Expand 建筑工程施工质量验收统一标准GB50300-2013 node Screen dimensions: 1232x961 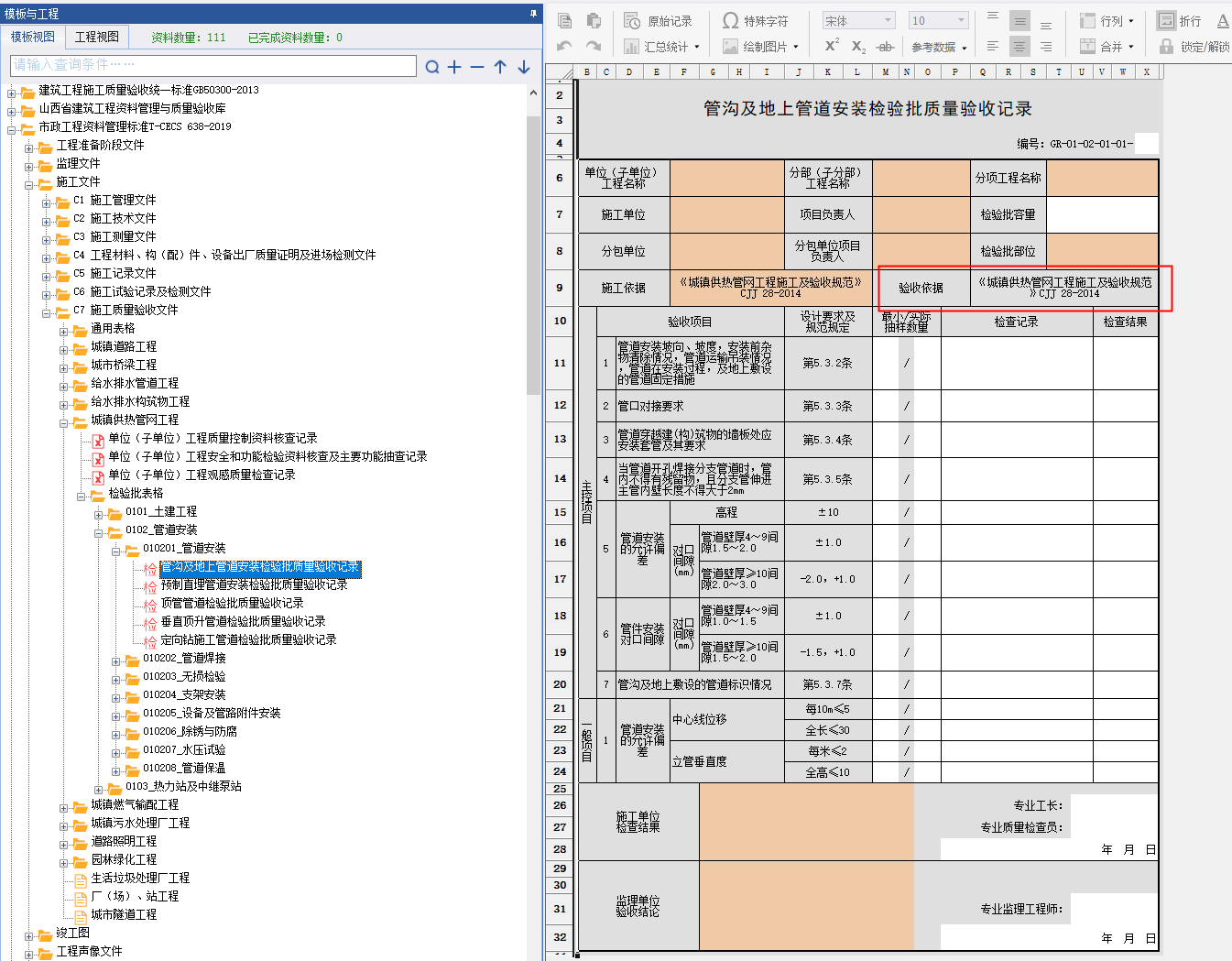12,93
